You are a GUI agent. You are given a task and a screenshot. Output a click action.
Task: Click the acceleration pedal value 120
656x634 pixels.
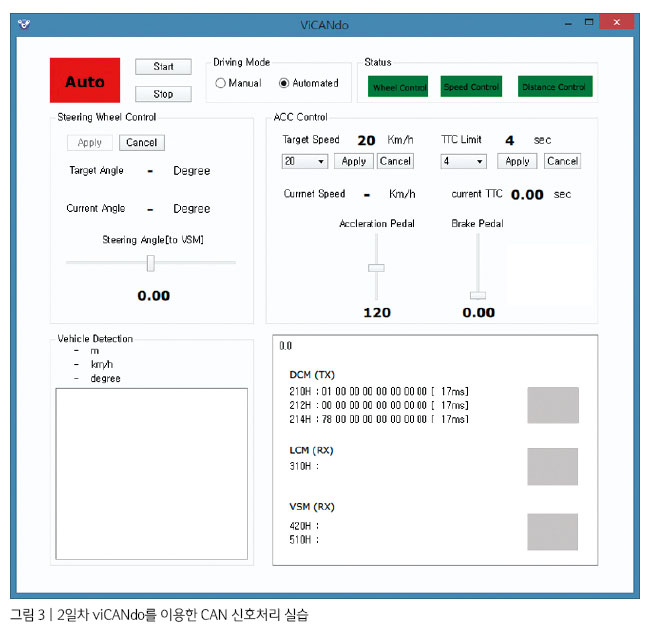[x=377, y=313]
